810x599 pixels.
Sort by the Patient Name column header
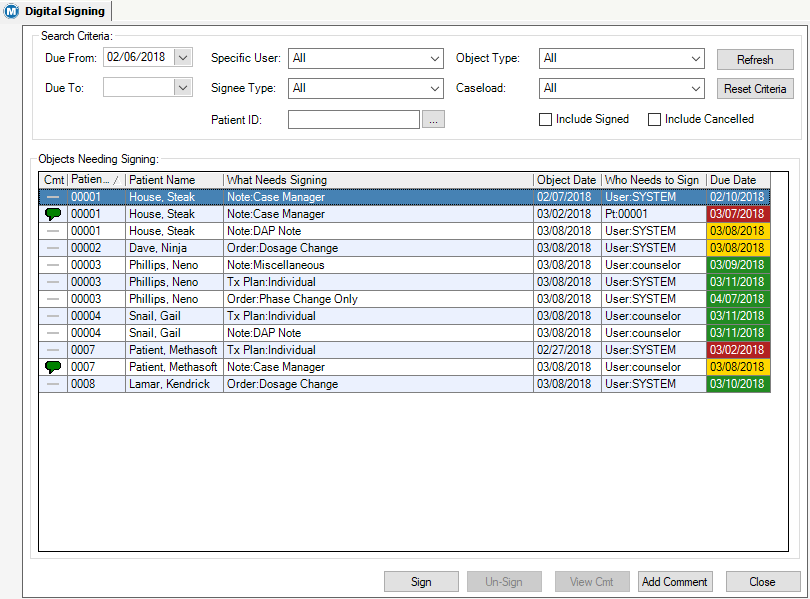(x=174, y=180)
